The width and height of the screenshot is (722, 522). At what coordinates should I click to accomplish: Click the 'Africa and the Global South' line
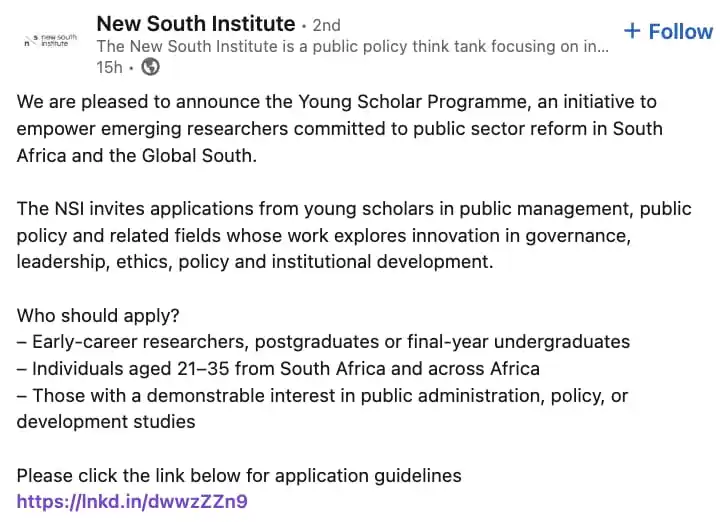[137, 155]
